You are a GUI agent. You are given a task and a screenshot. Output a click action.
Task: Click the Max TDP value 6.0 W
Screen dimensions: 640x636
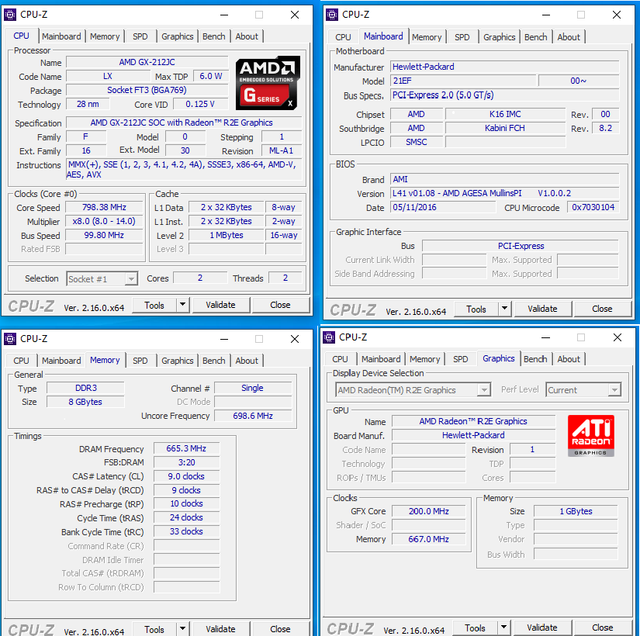tap(211, 76)
